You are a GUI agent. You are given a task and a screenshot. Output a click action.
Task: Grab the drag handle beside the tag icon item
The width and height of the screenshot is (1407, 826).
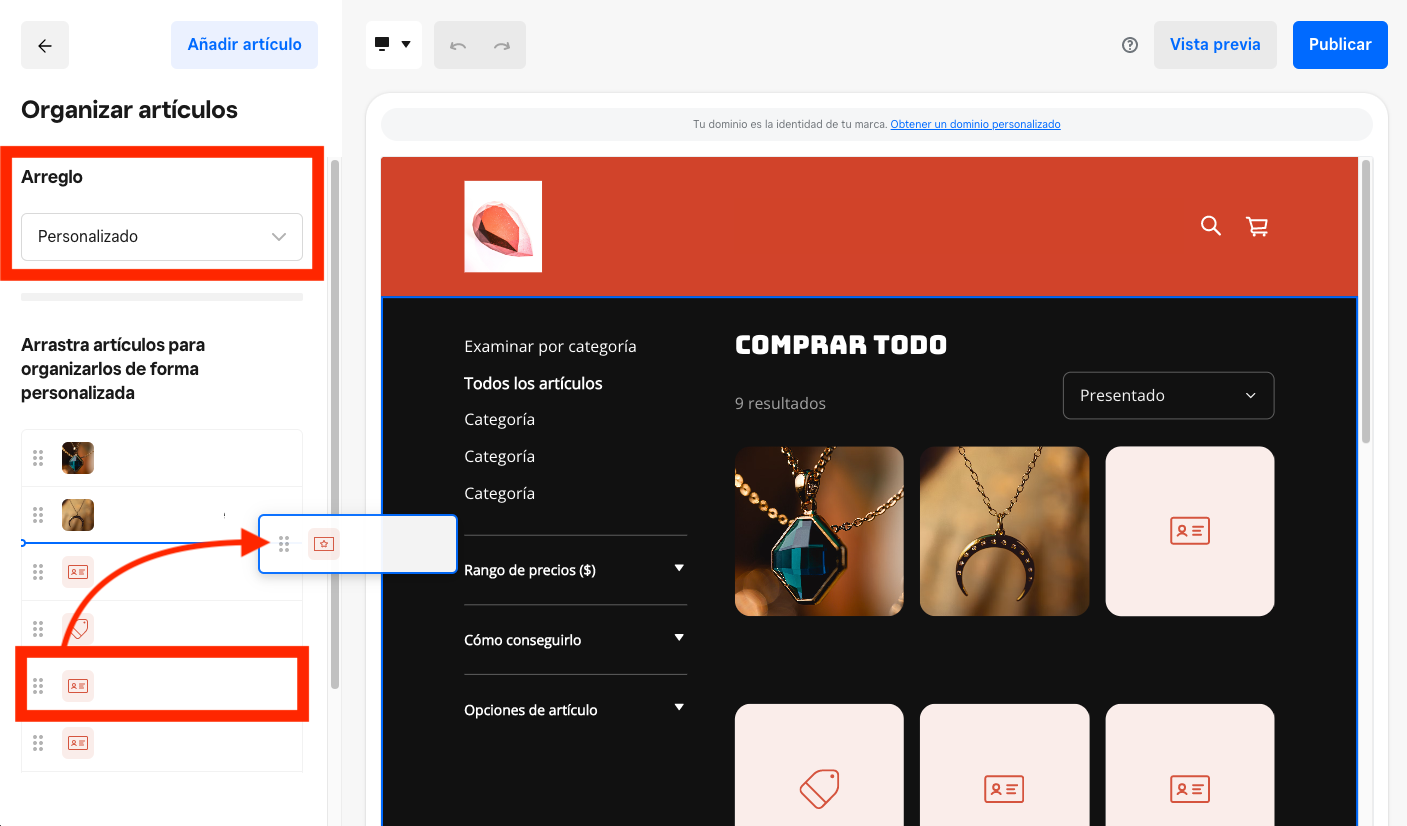coord(38,629)
